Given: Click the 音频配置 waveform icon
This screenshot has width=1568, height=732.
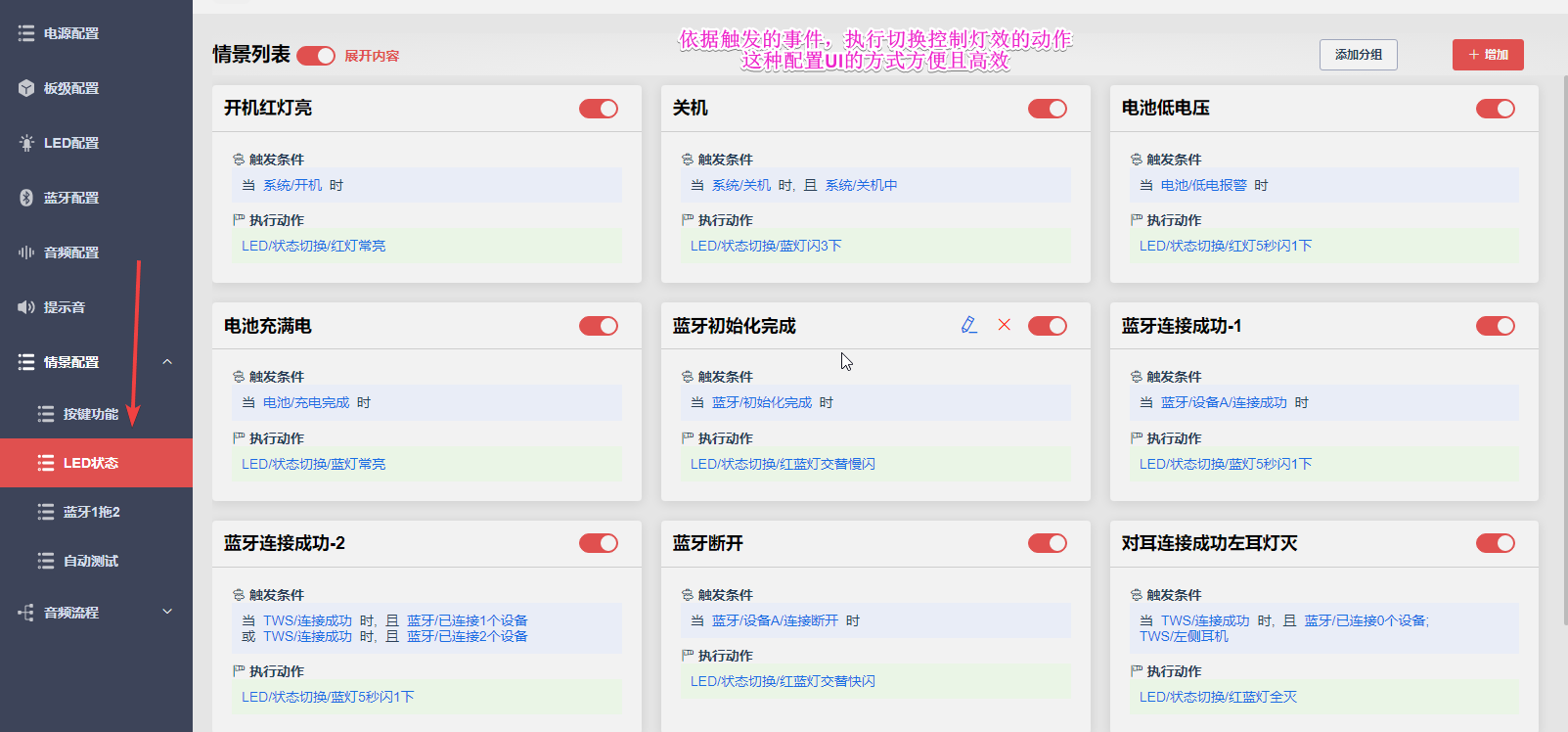Looking at the screenshot, I should (x=26, y=252).
